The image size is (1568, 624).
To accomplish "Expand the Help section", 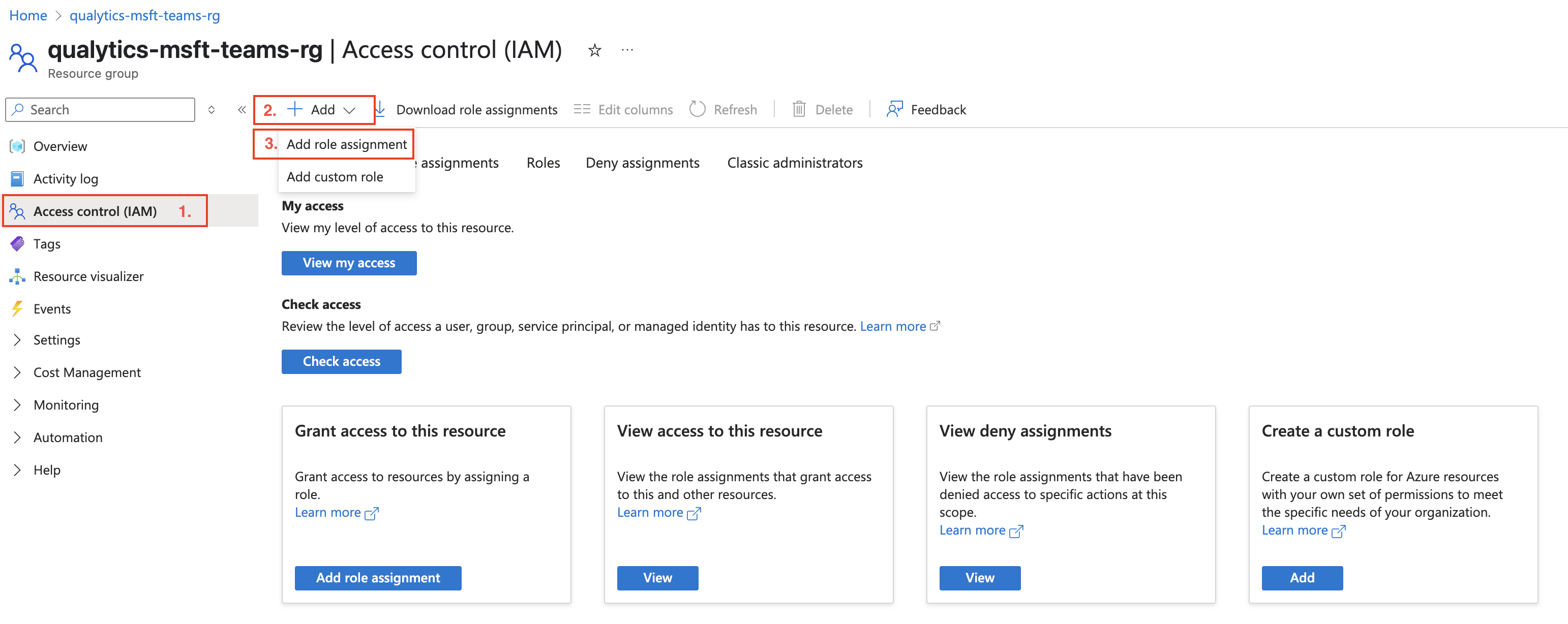I will pyautogui.click(x=17, y=470).
